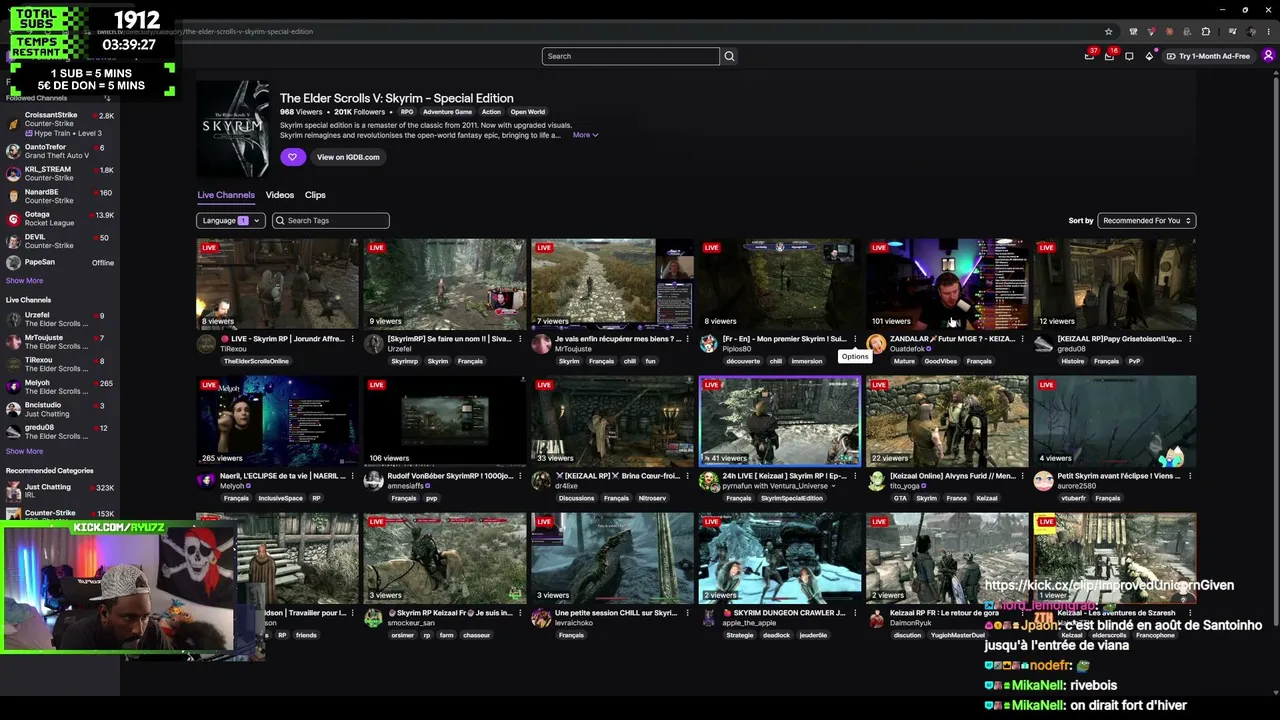Click aurore2580's channel avatar

tap(1043, 481)
